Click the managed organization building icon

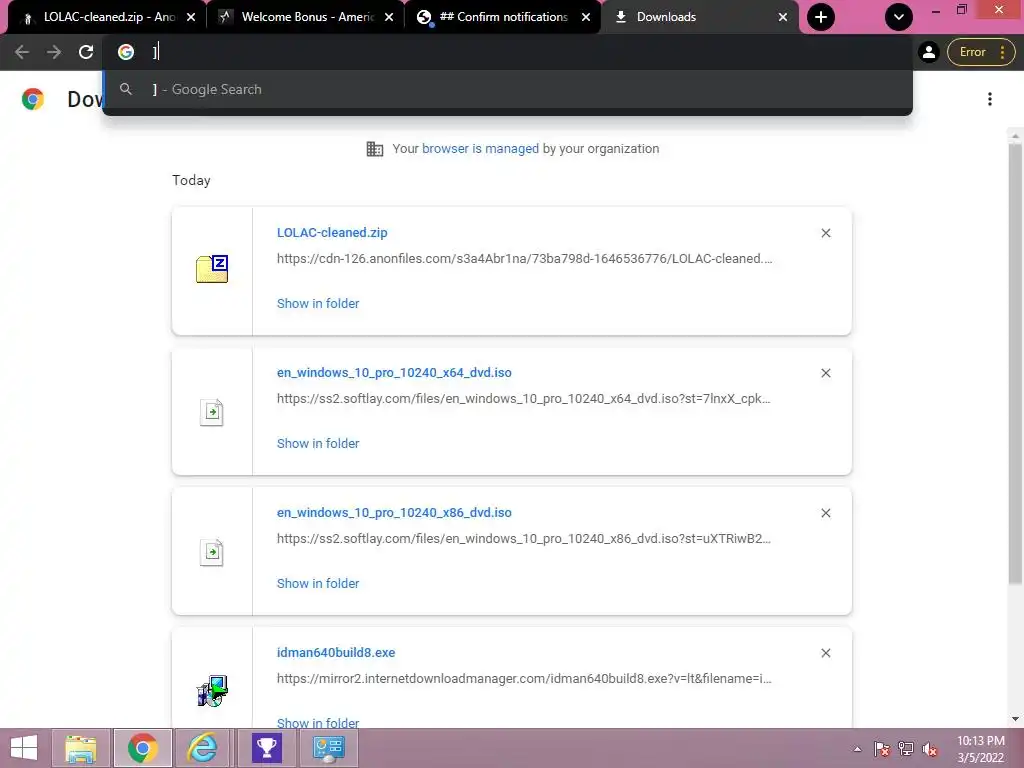point(375,149)
